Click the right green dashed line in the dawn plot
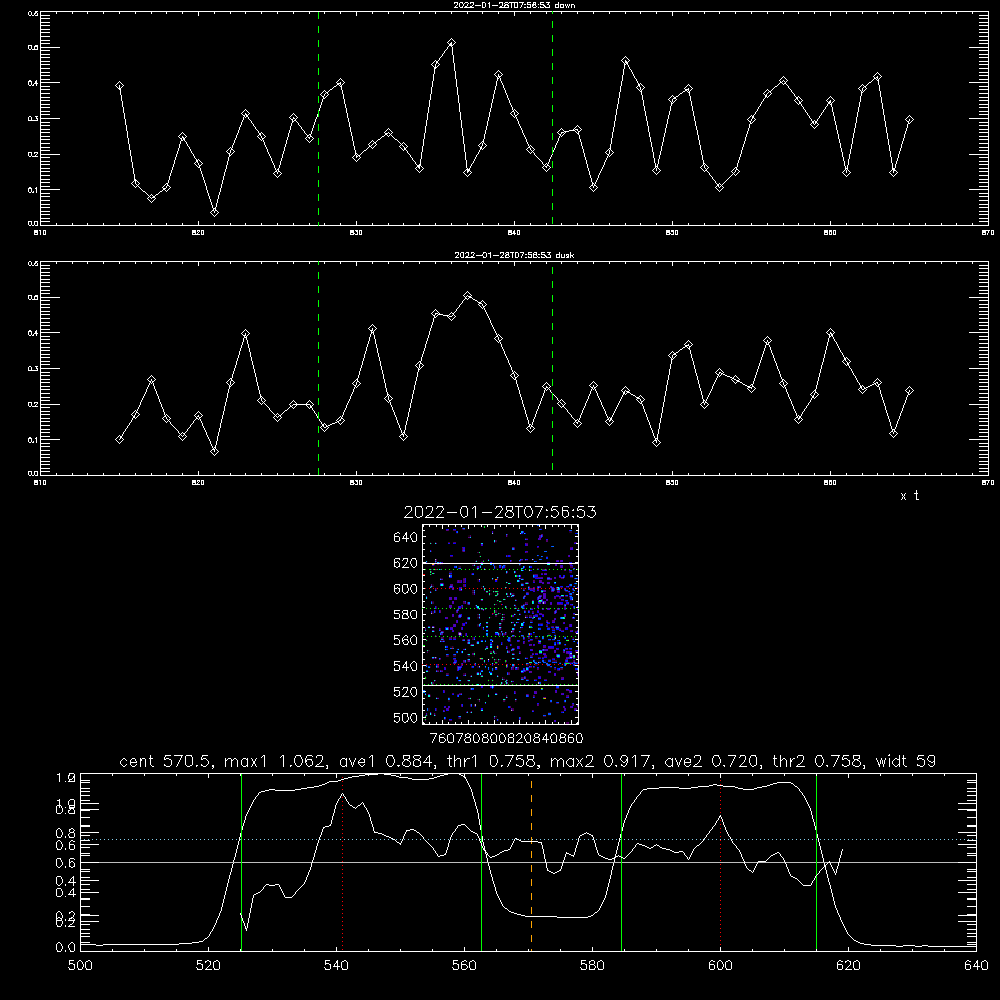Screen dimensions: 1000x1000 tap(552, 118)
